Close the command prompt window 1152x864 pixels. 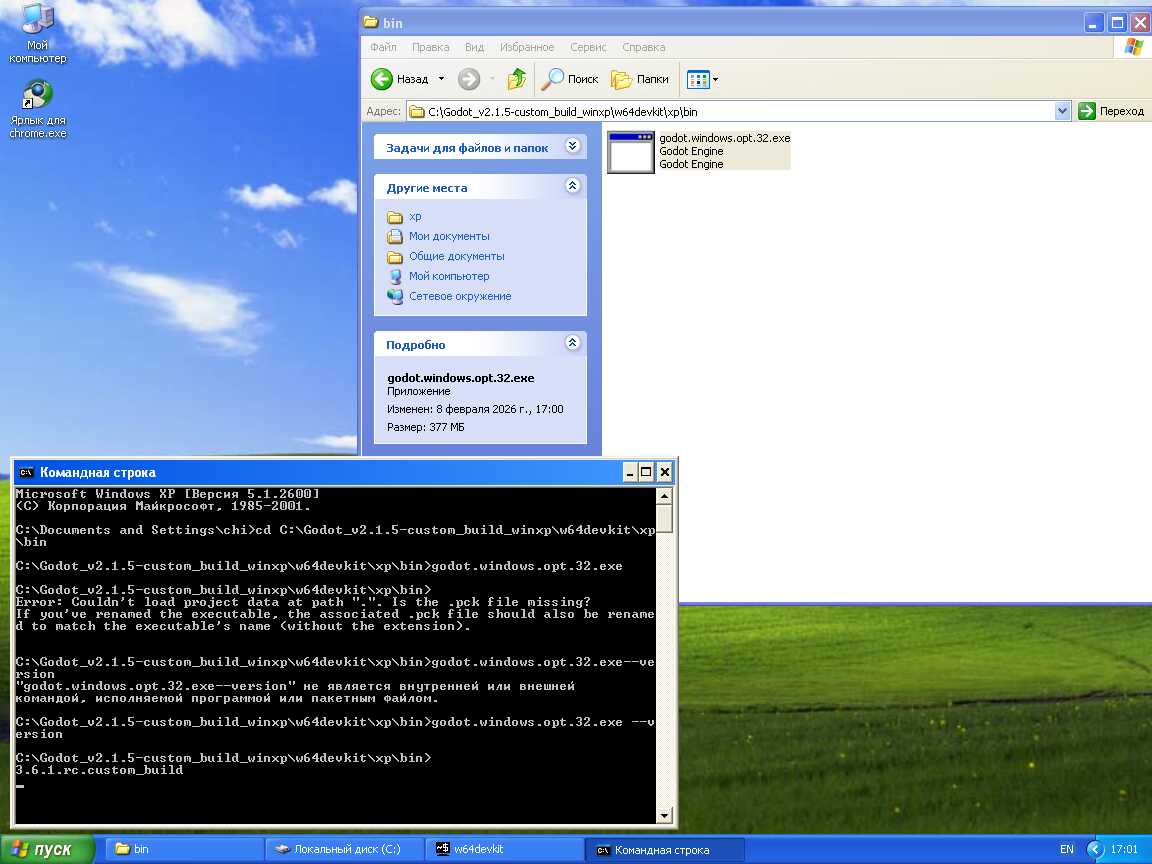coord(664,472)
